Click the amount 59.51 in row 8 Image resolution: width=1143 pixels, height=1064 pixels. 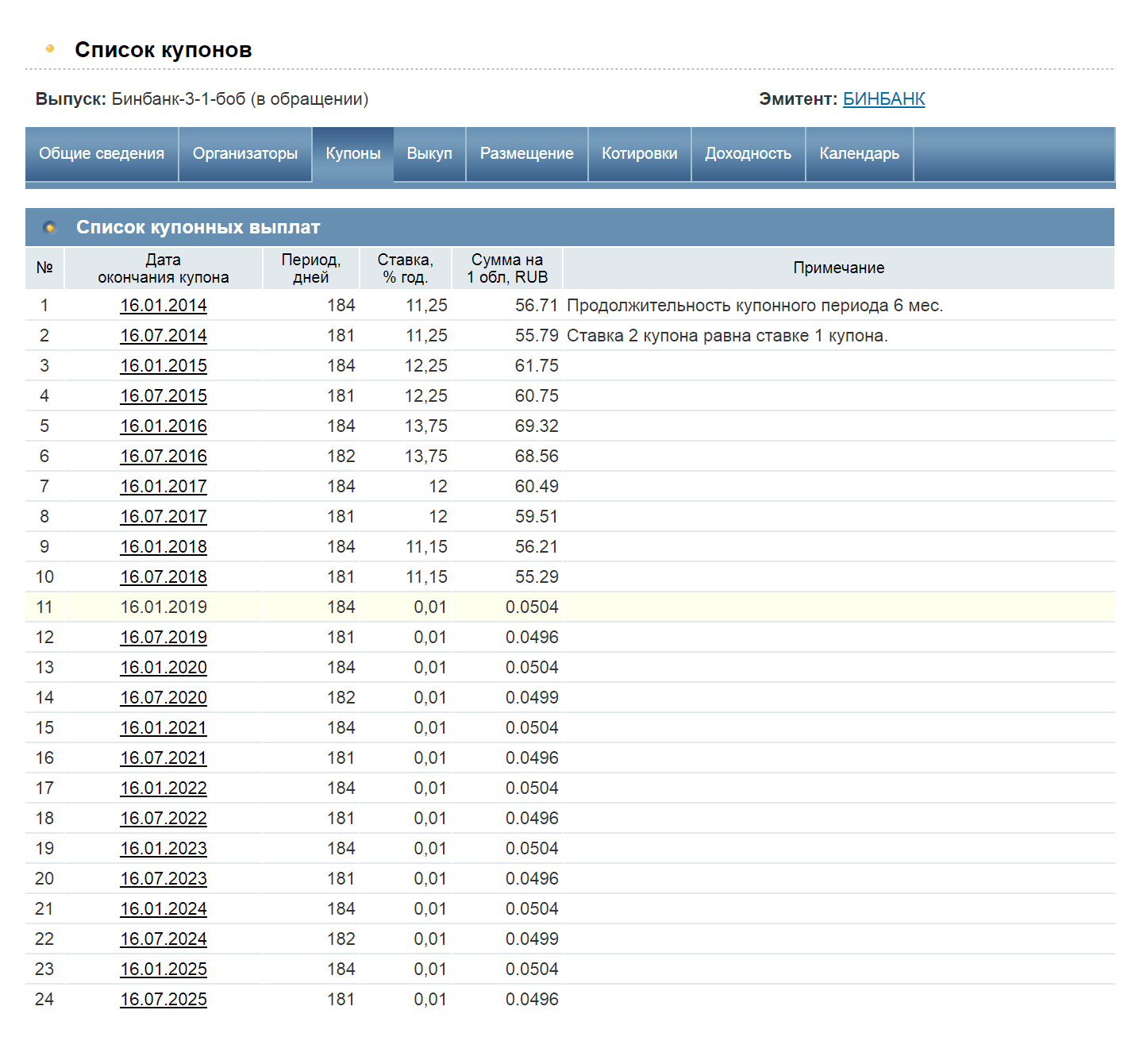pos(537,517)
